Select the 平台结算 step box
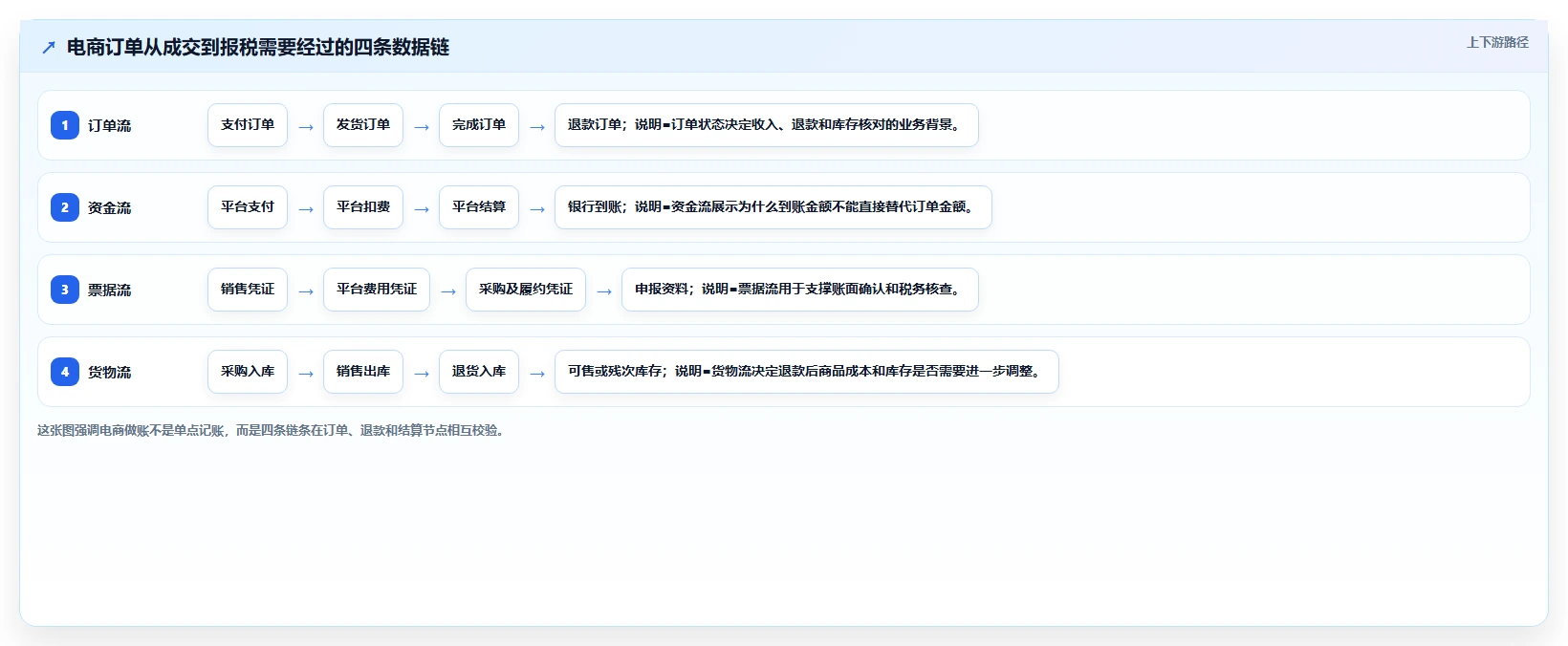This screenshot has height=646, width=1568. [479, 207]
